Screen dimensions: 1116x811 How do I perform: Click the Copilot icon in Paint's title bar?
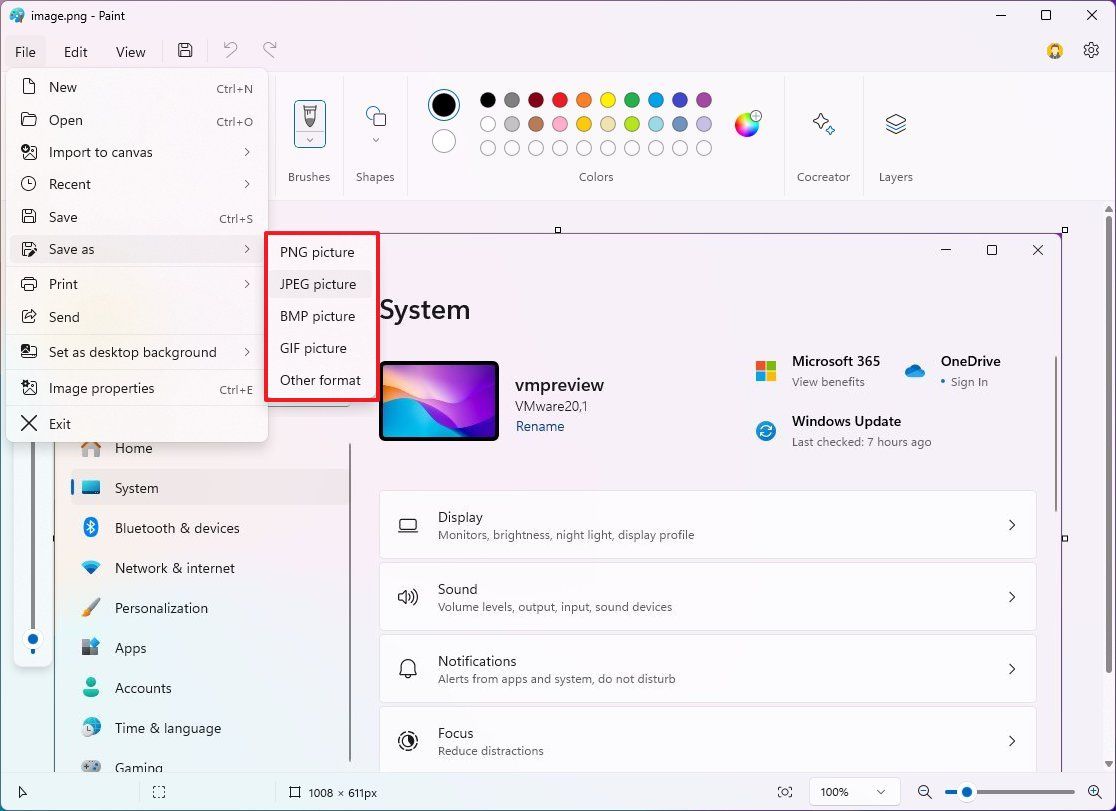click(1054, 49)
